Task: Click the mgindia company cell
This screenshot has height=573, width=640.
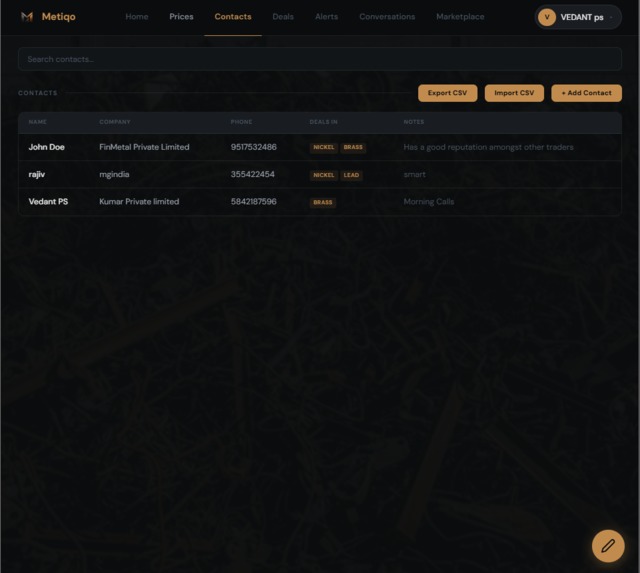Action: (114, 174)
